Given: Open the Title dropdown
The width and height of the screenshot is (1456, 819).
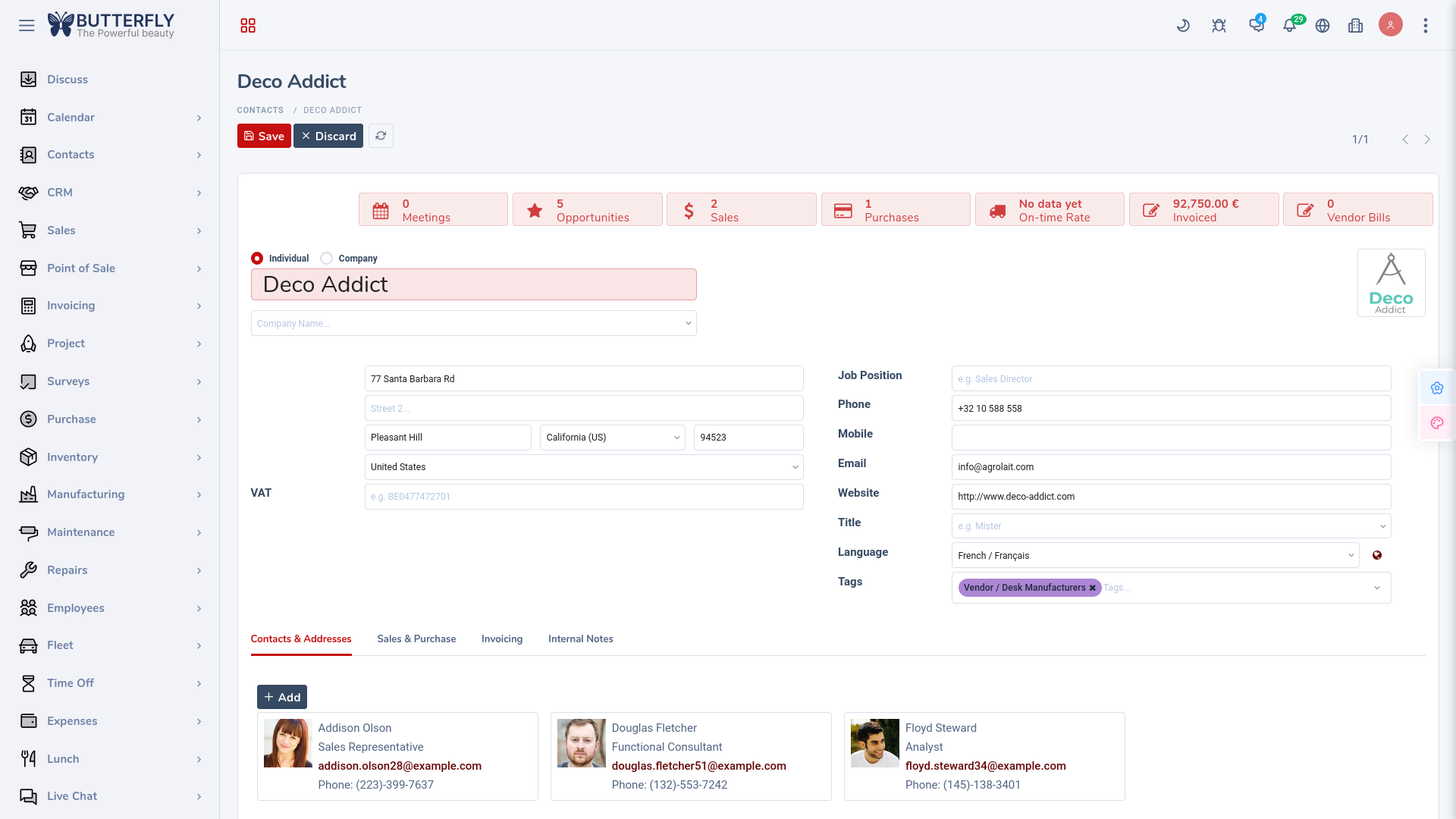Looking at the screenshot, I should (1172, 526).
